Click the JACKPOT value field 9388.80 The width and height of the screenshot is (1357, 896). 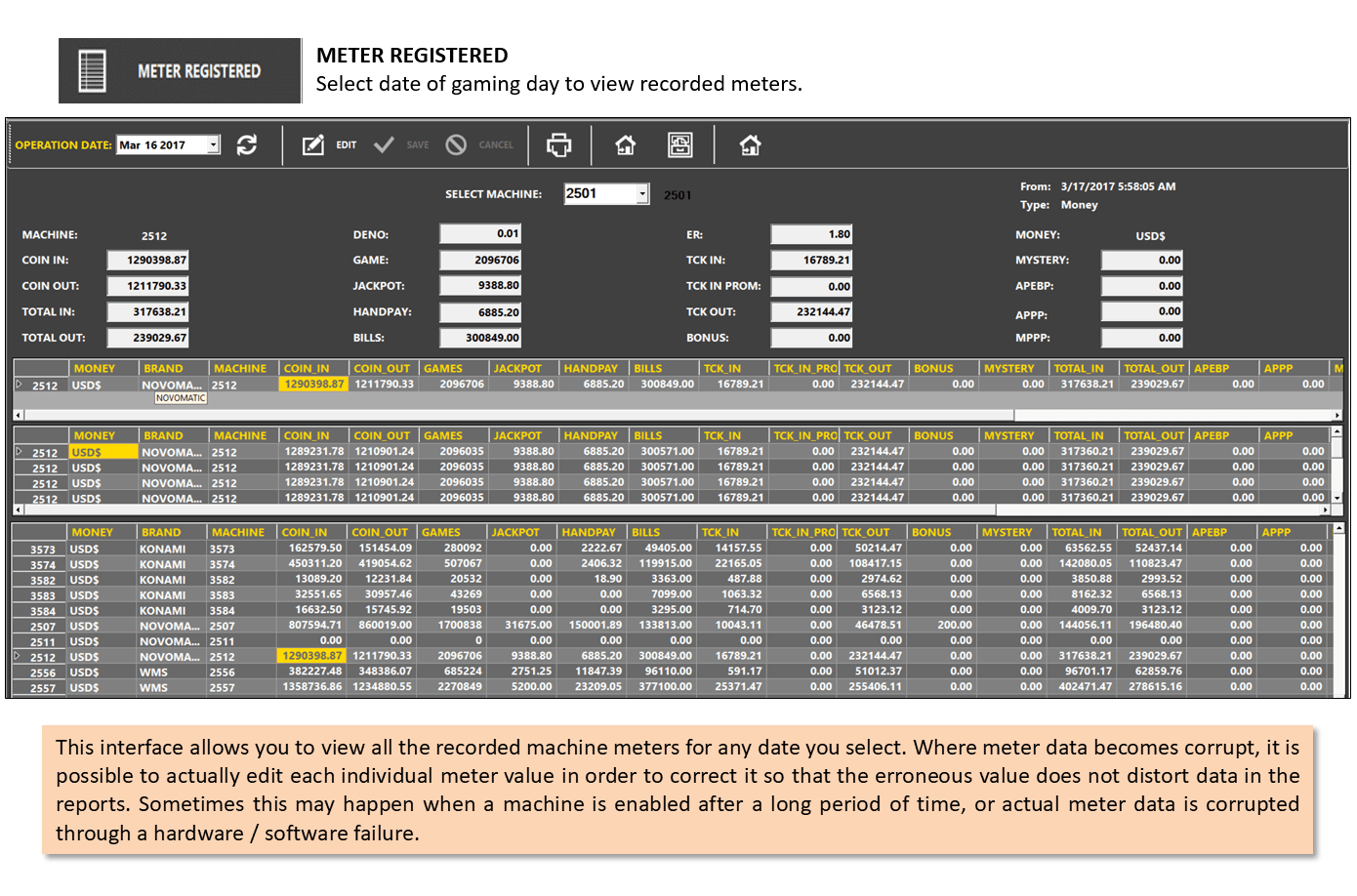click(480, 286)
